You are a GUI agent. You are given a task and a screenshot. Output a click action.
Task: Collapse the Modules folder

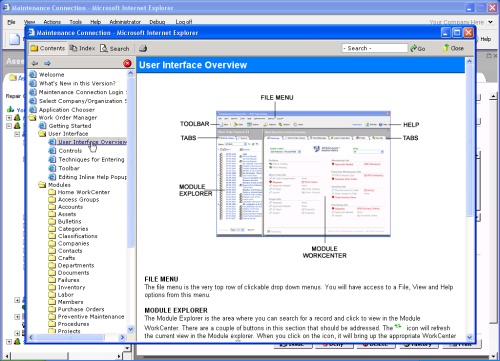pos(42,185)
